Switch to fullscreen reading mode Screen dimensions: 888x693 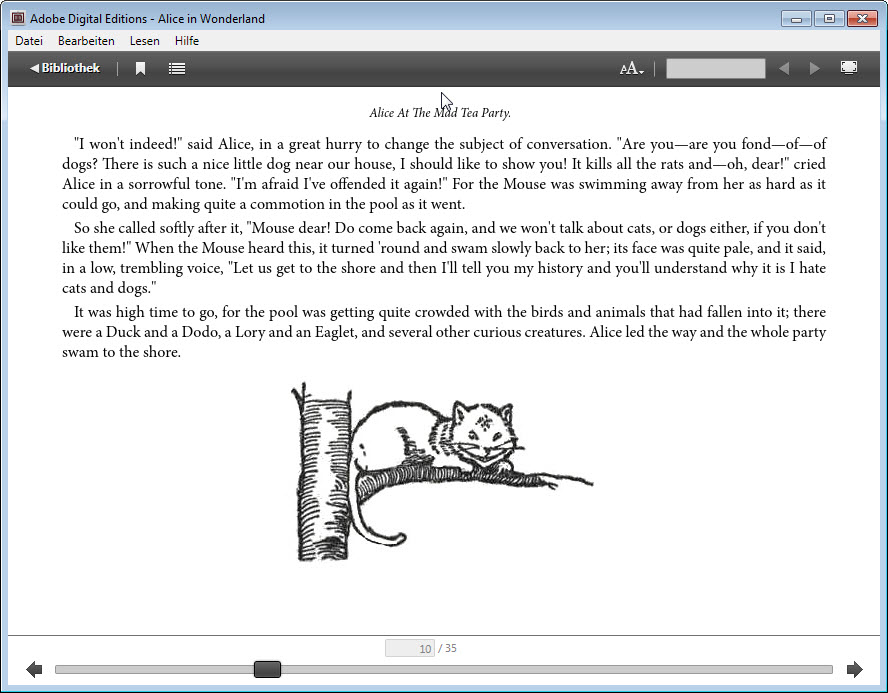848,68
